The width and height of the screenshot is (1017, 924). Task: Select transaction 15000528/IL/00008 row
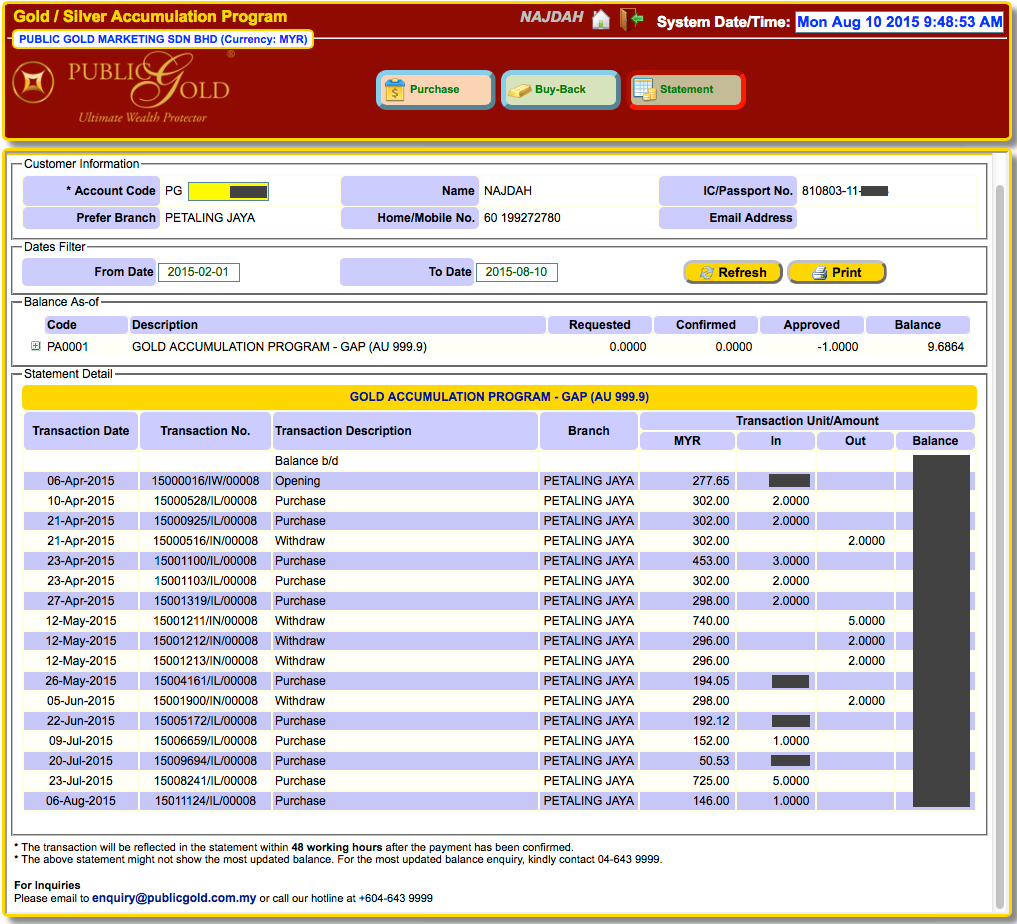(x=204, y=501)
